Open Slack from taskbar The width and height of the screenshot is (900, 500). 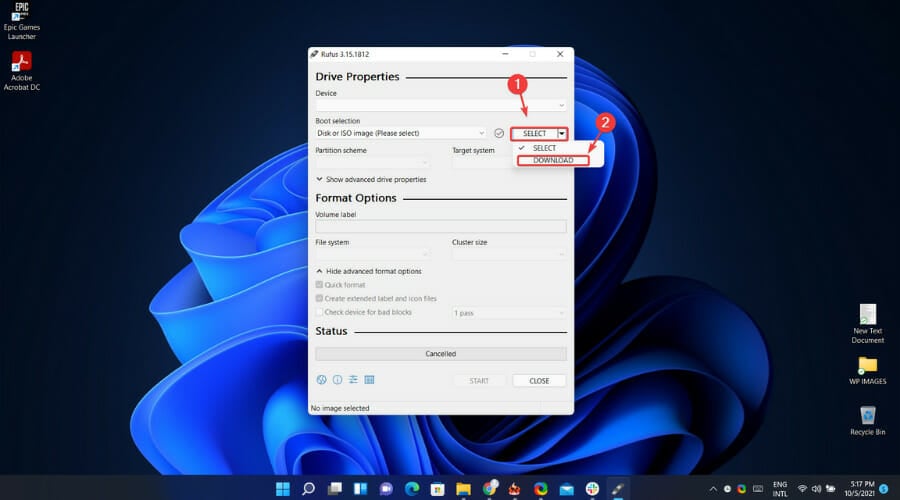(x=592, y=489)
